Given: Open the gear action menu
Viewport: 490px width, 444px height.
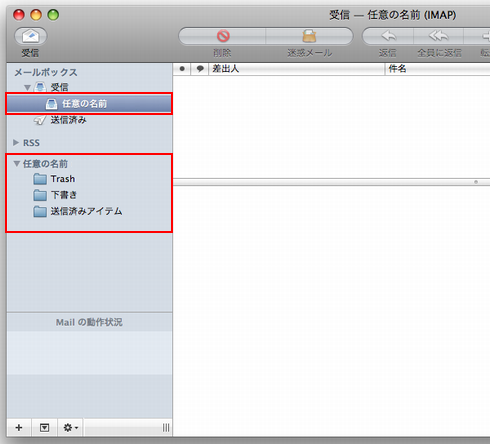Looking at the screenshot, I should pos(70,427).
